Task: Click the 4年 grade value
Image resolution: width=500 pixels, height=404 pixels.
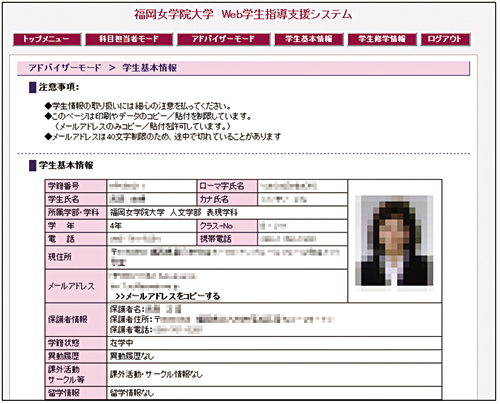Action: tap(116, 226)
